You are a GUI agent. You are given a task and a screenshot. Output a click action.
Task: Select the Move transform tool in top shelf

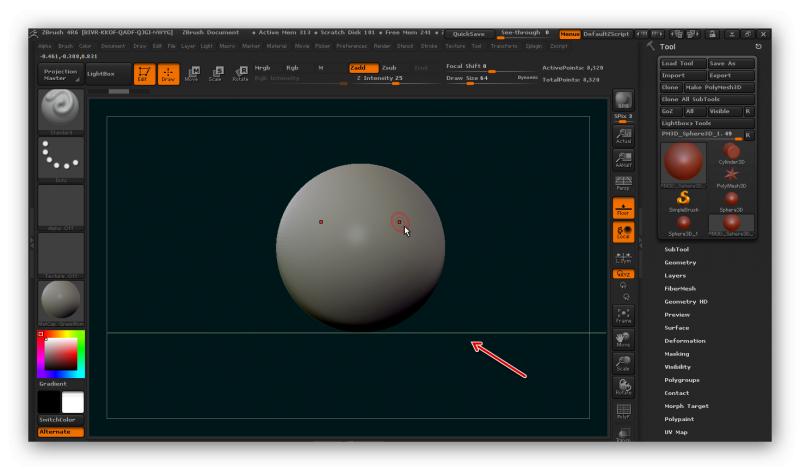point(192,74)
